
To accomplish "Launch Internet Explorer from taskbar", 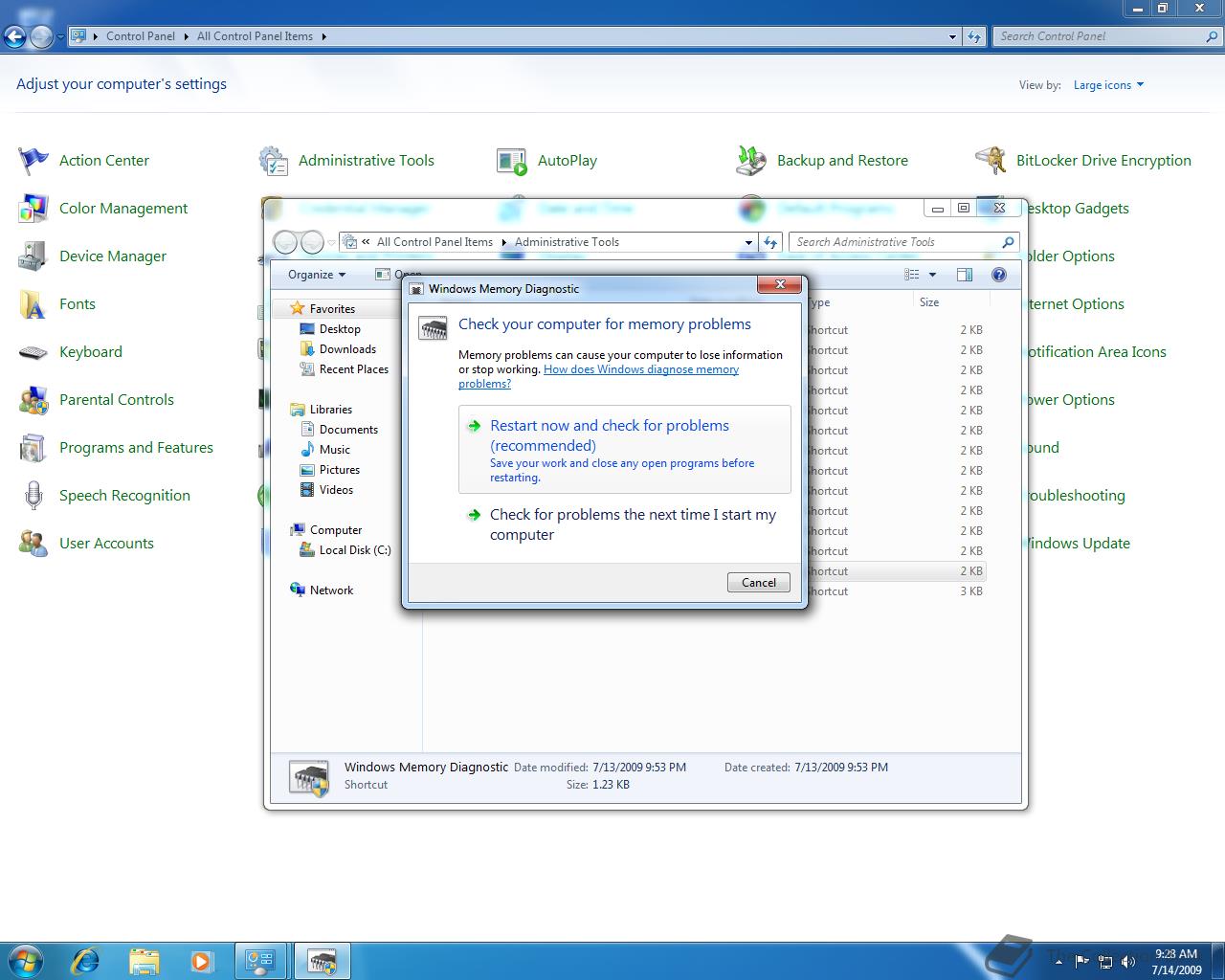I will point(85,960).
